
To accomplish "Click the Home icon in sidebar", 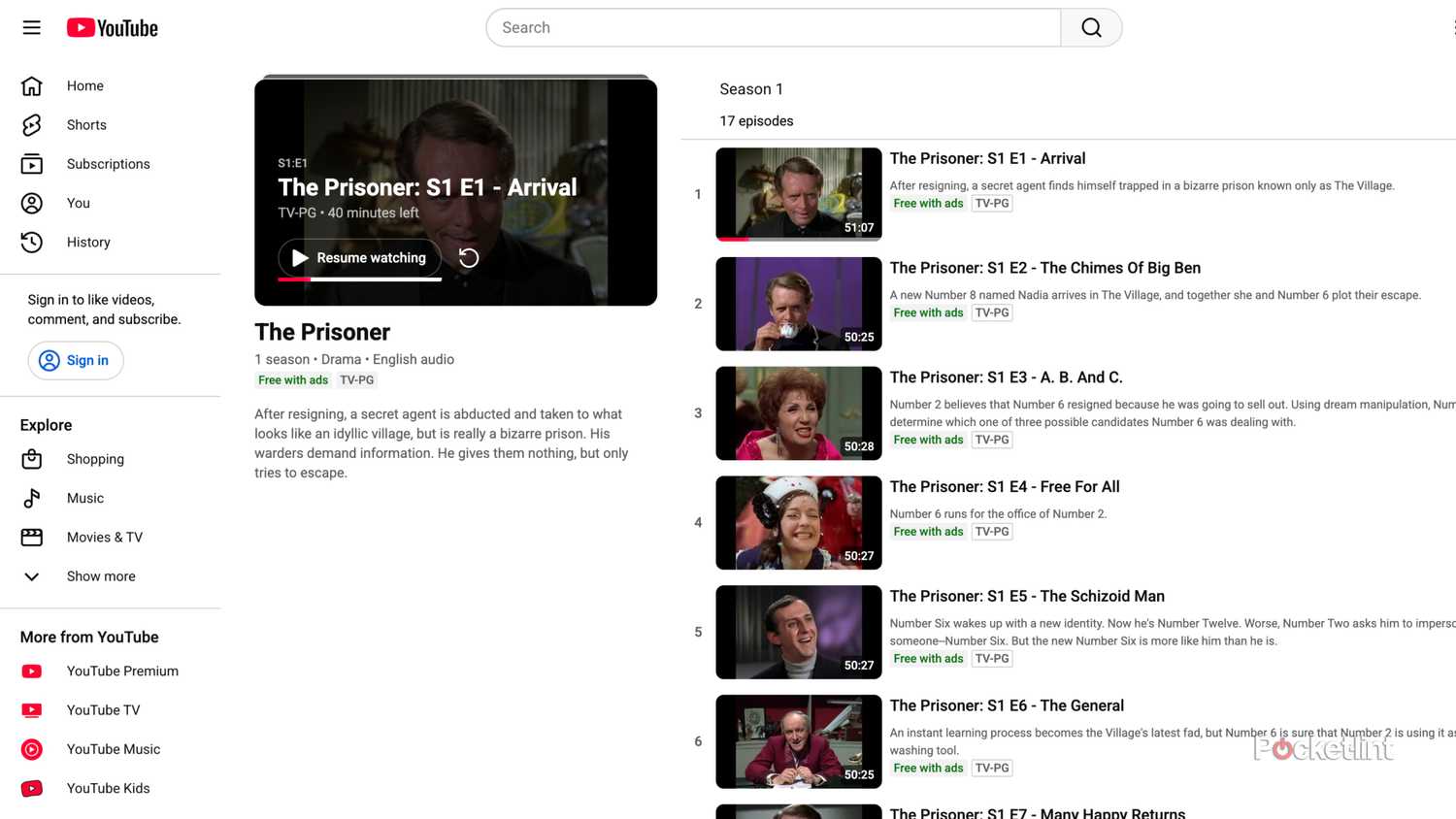I will pyautogui.click(x=32, y=86).
